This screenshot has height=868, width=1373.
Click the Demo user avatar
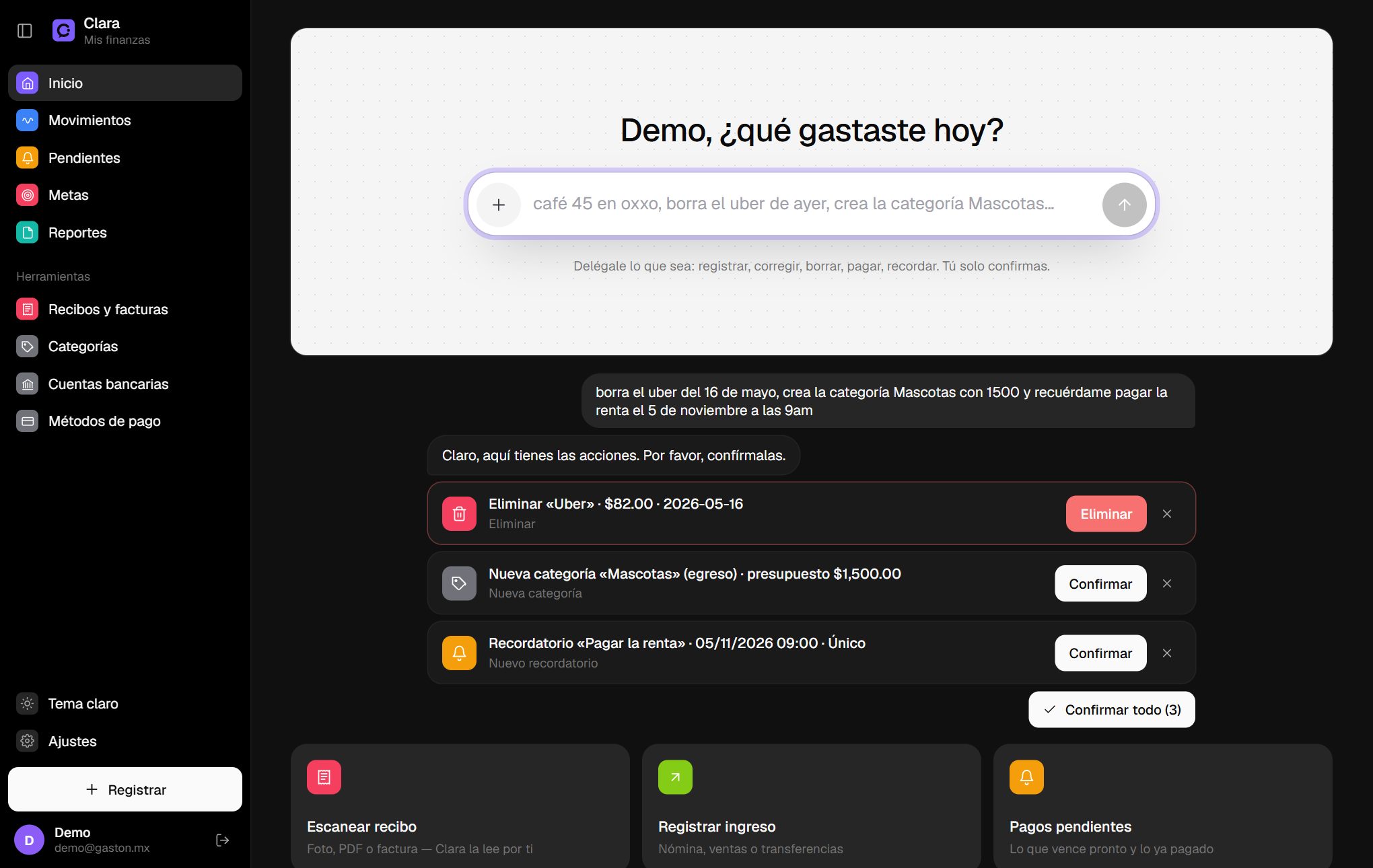[29, 840]
